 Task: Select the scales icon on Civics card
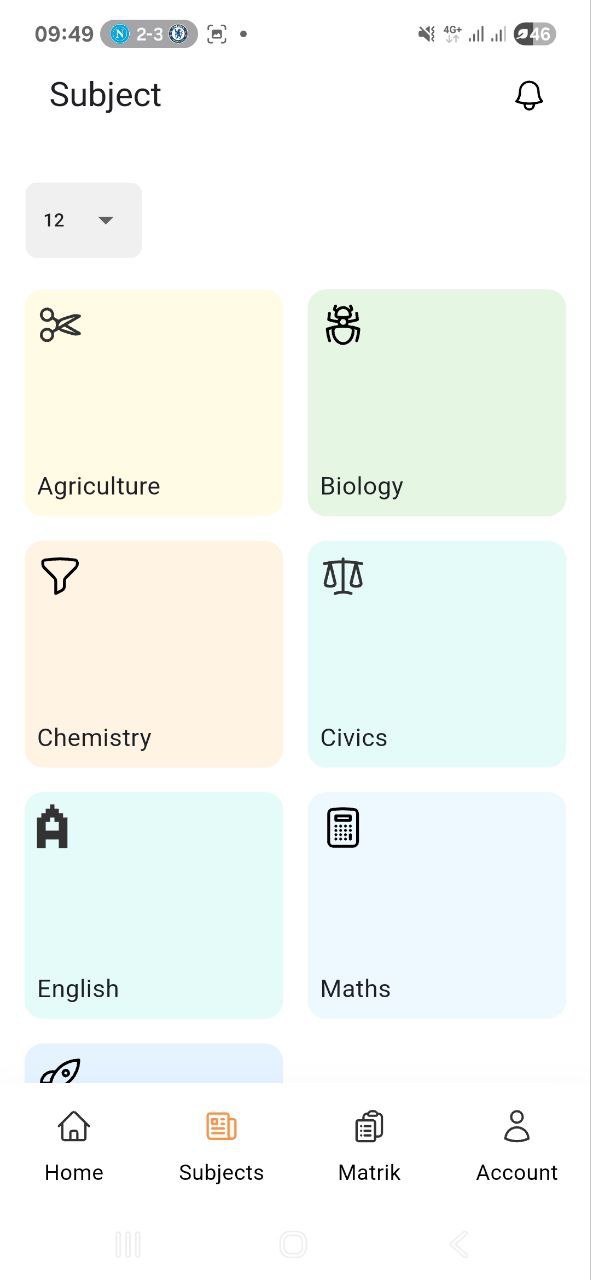pos(343,576)
